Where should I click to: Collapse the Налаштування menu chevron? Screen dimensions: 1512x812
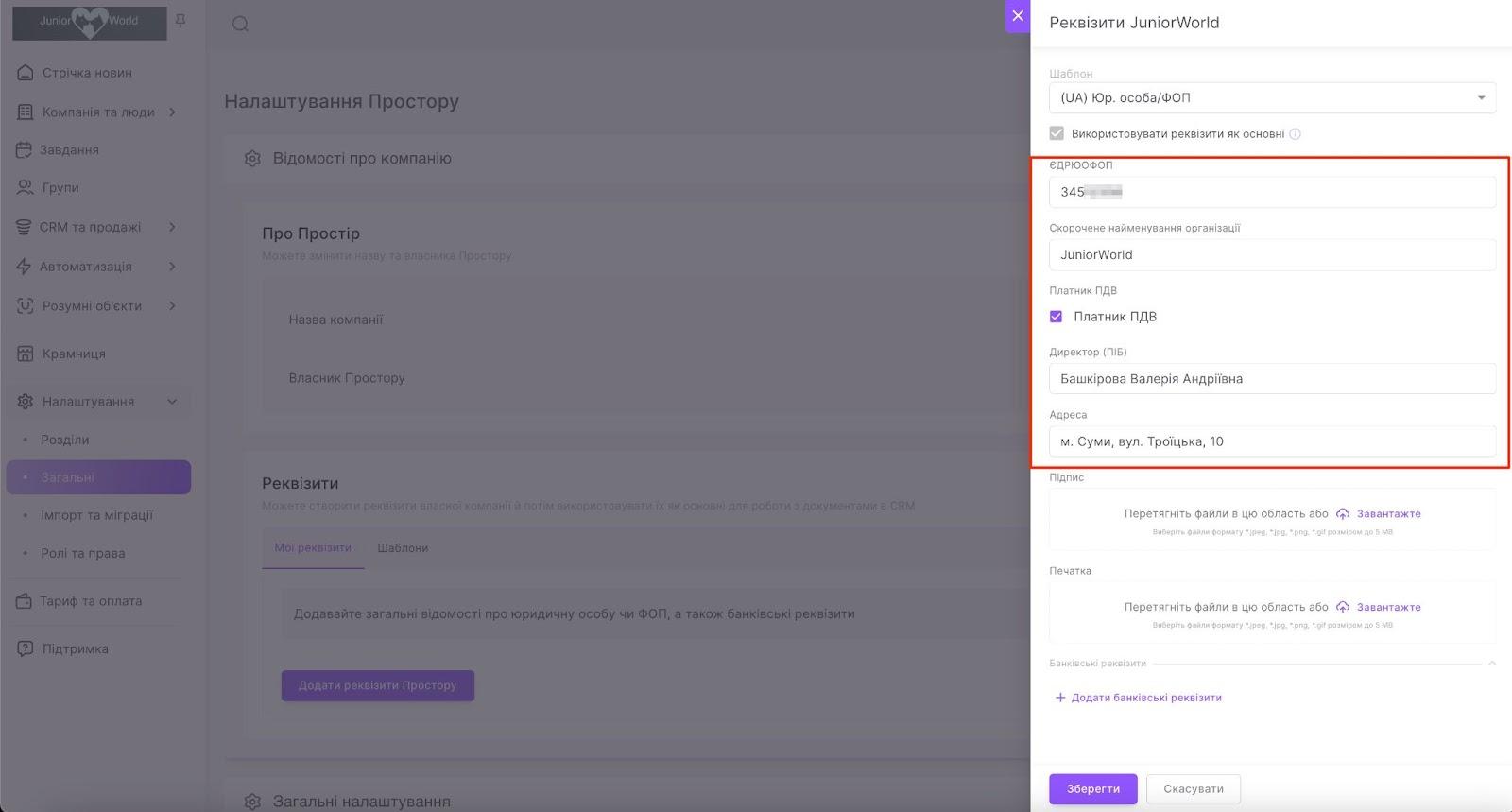point(172,402)
